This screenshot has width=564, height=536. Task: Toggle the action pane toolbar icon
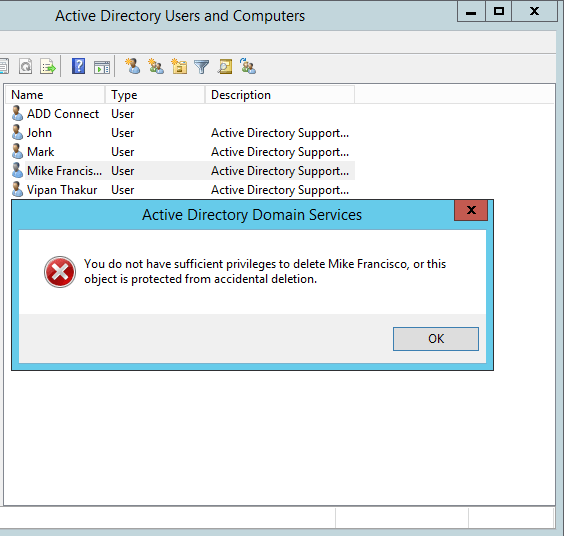tap(102, 67)
